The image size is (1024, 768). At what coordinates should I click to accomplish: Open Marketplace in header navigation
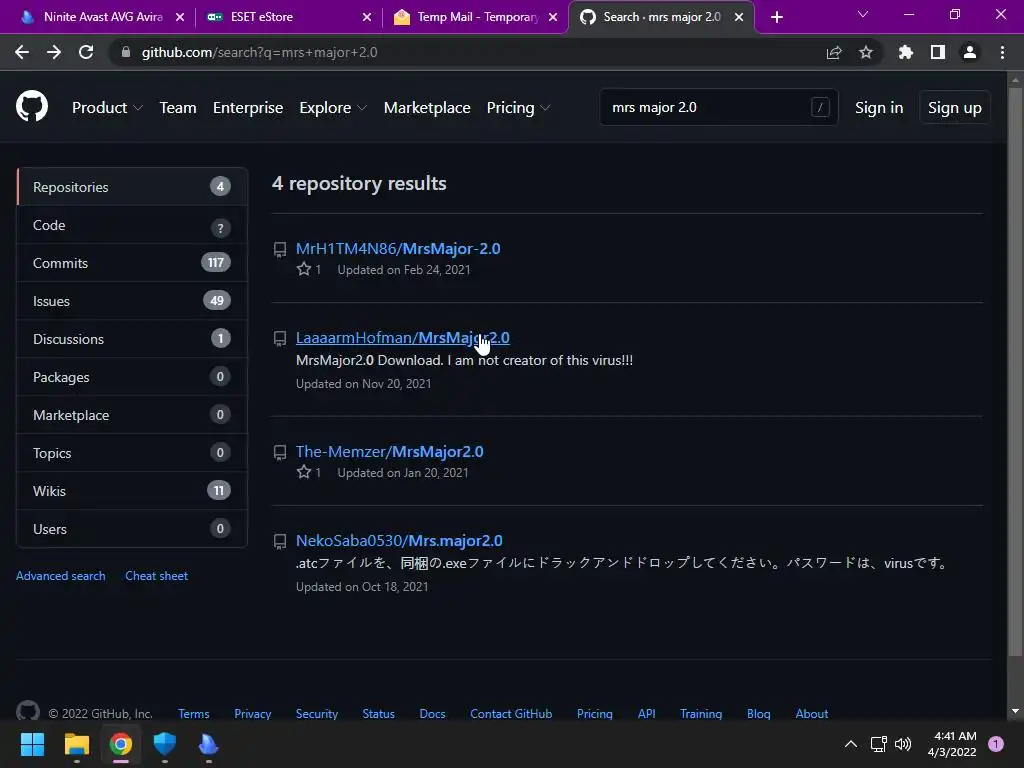(x=427, y=108)
